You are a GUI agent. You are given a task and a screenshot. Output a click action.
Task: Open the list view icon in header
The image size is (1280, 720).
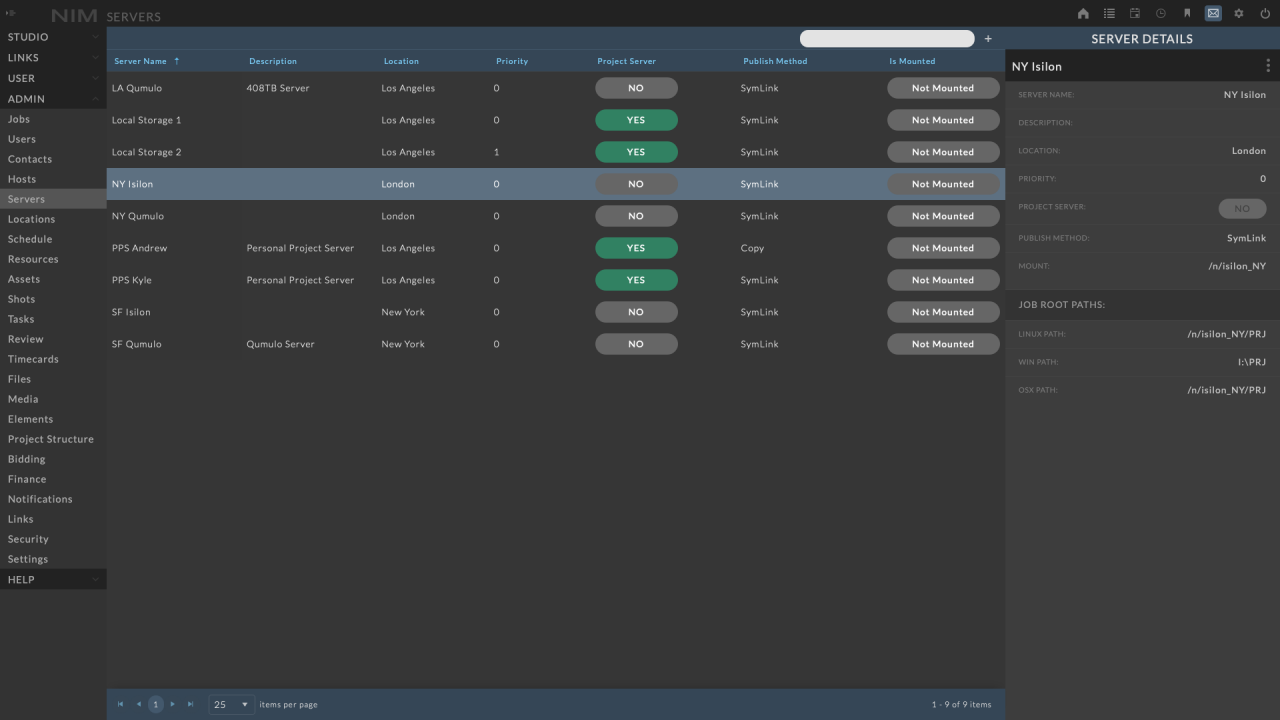click(1109, 14)
